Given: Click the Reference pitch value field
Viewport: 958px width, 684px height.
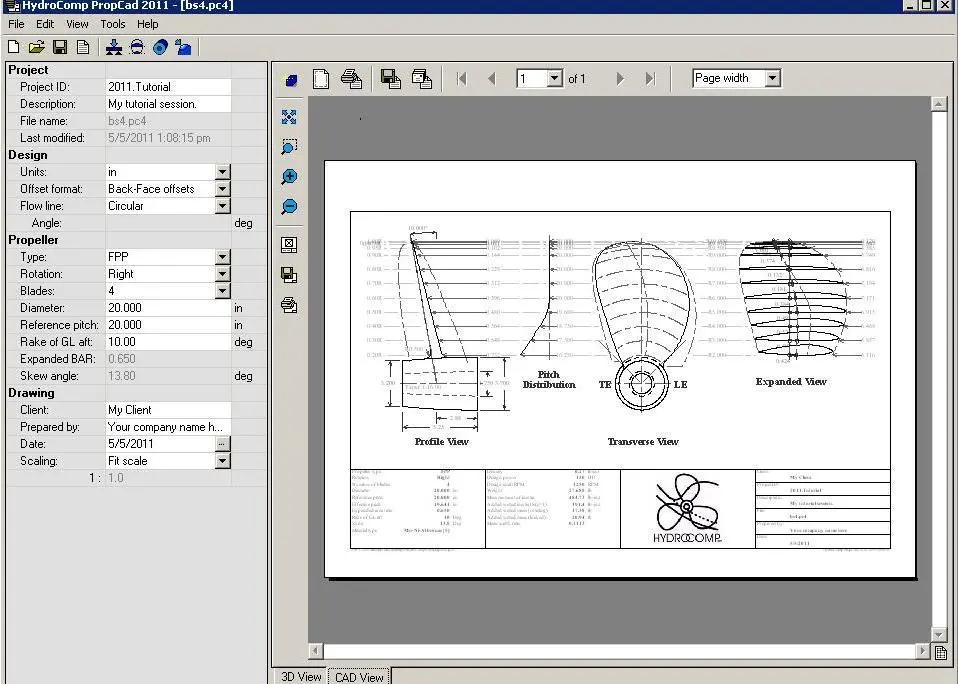Looking at the screenshot, I should (169, 325).
